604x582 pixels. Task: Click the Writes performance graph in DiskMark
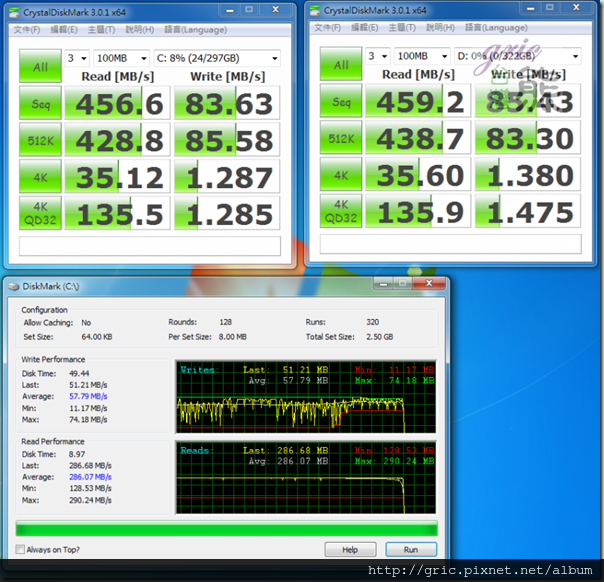(x=306, y=397)
